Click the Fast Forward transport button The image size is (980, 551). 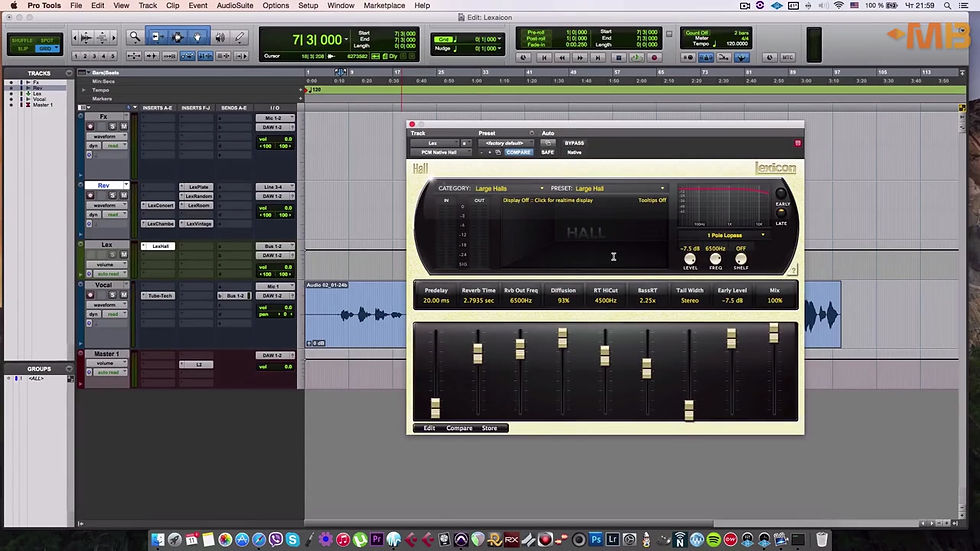(x=580, y=57)
